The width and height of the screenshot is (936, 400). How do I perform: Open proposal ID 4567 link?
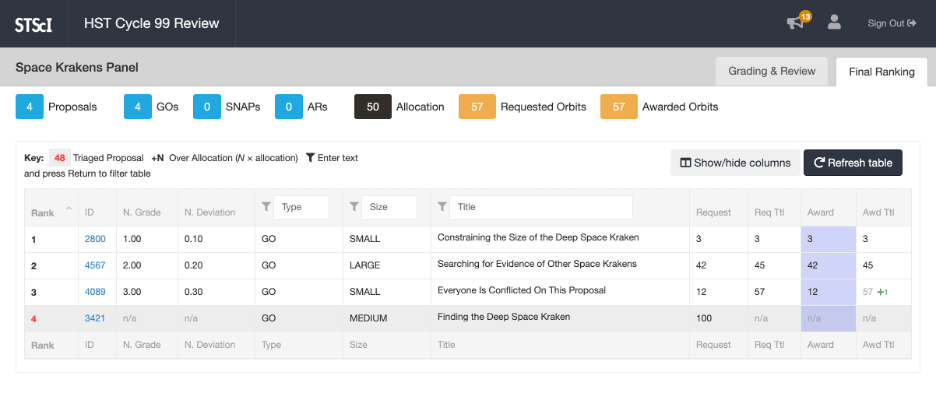pos(95,265)
